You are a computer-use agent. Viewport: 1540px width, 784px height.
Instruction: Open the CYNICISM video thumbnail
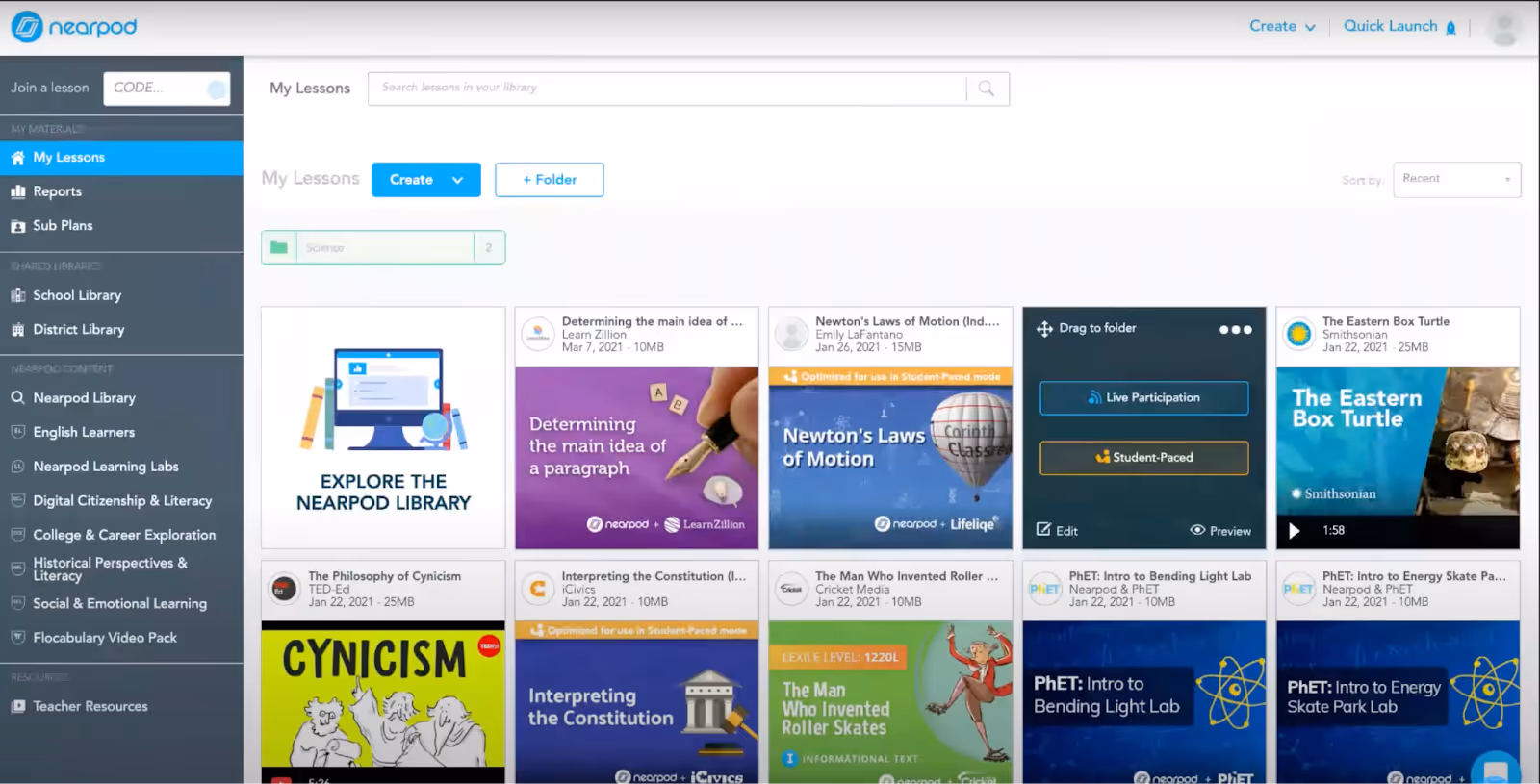pyautogui.click(x=383, y=702)
